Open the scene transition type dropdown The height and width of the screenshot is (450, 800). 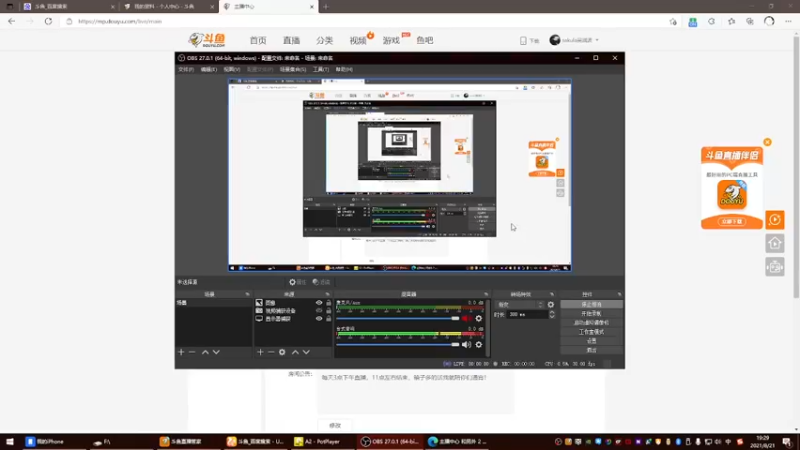tap(520, 305)
